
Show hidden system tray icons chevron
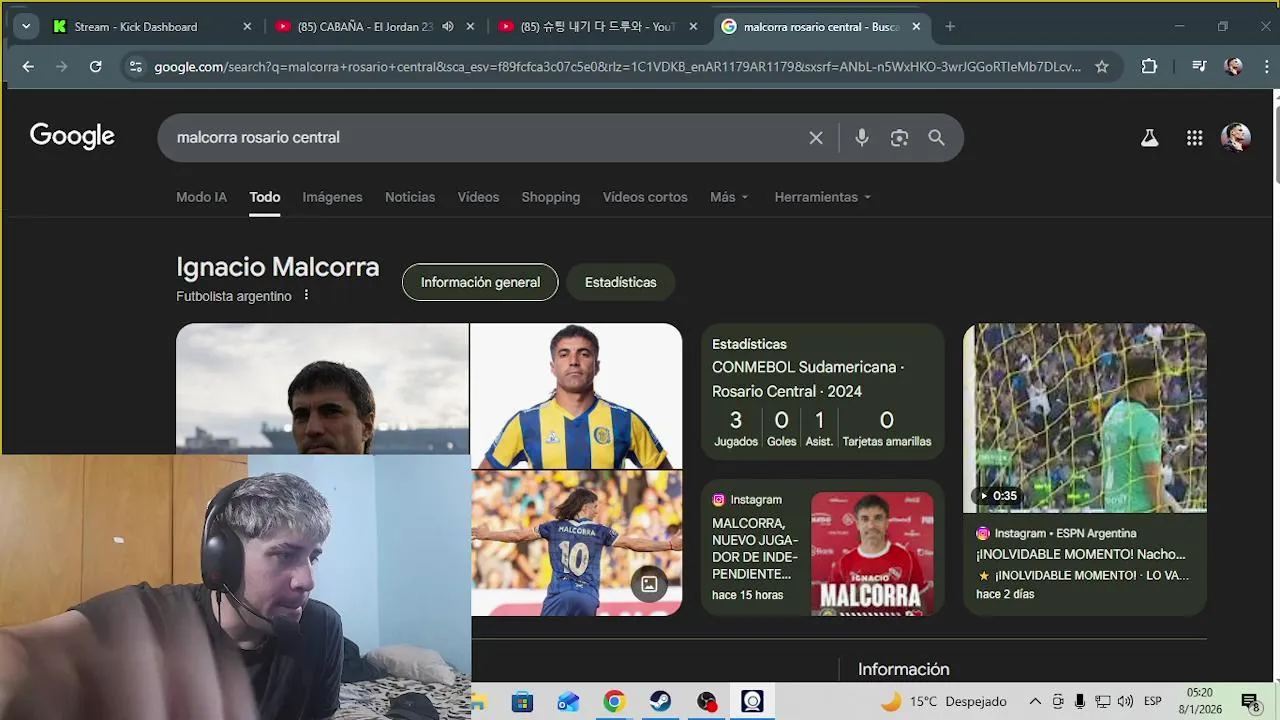(1035, 702)
